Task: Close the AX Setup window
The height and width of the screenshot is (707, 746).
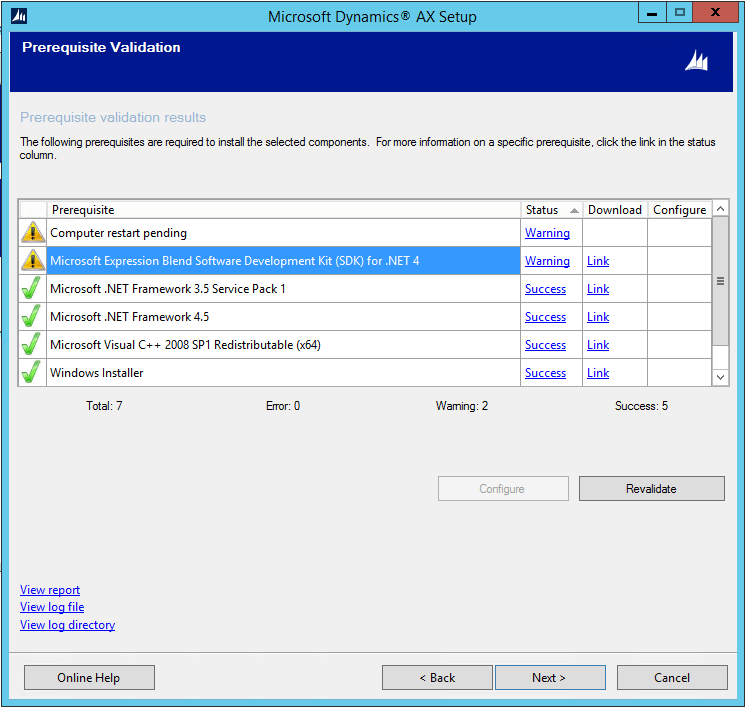Action: coord(715,13)
